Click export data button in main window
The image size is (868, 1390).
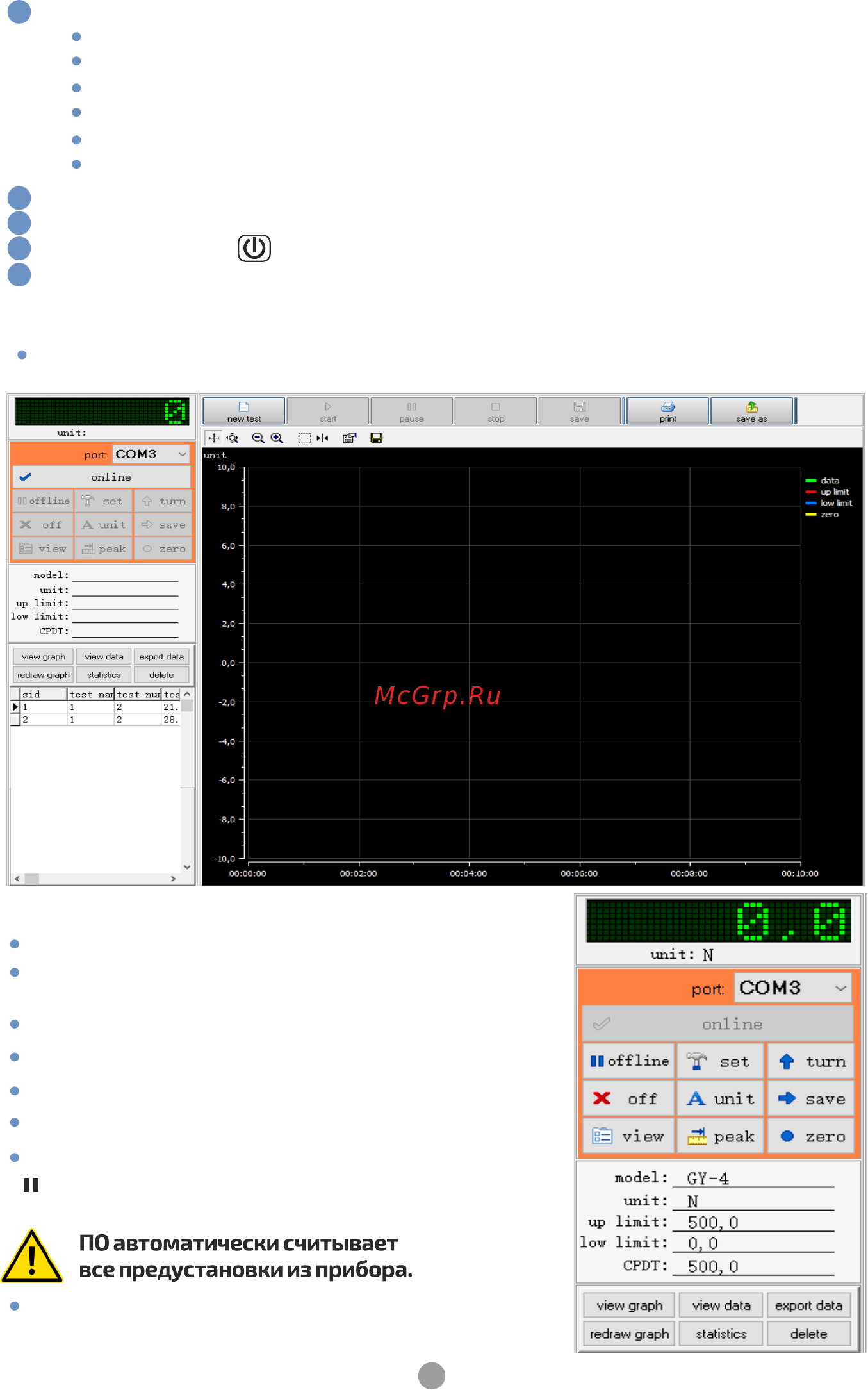(161, 657)
